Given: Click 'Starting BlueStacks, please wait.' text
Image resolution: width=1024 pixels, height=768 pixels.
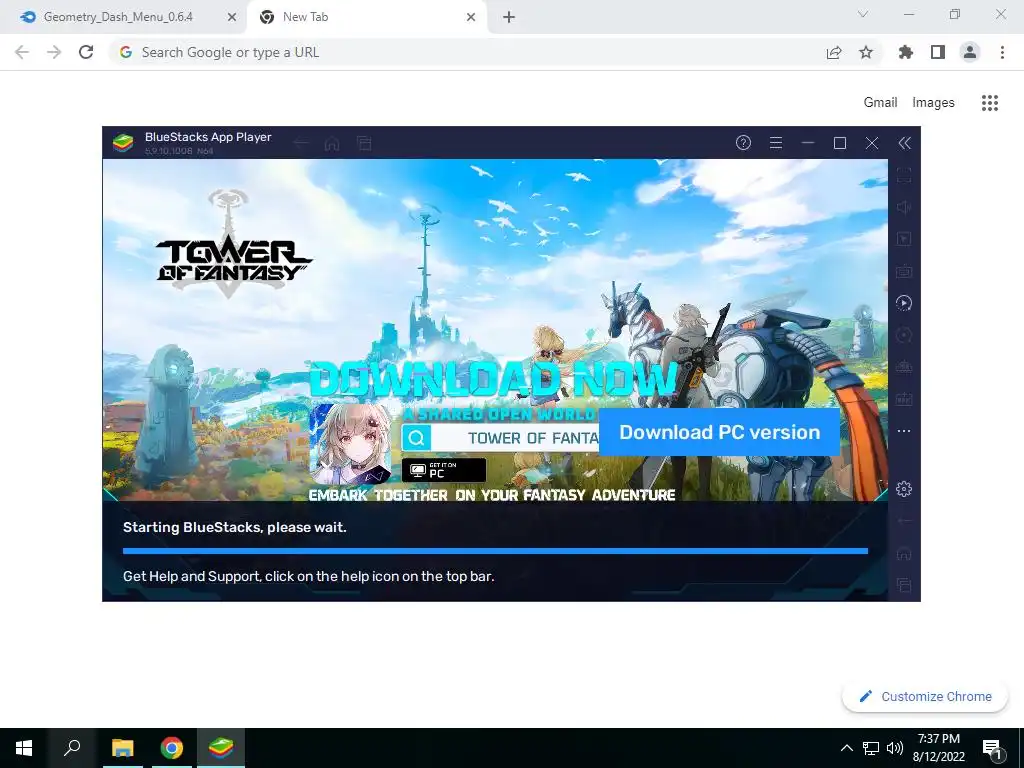Looking at the screenshot, I should pyautogui.click(x=234, y=527).
